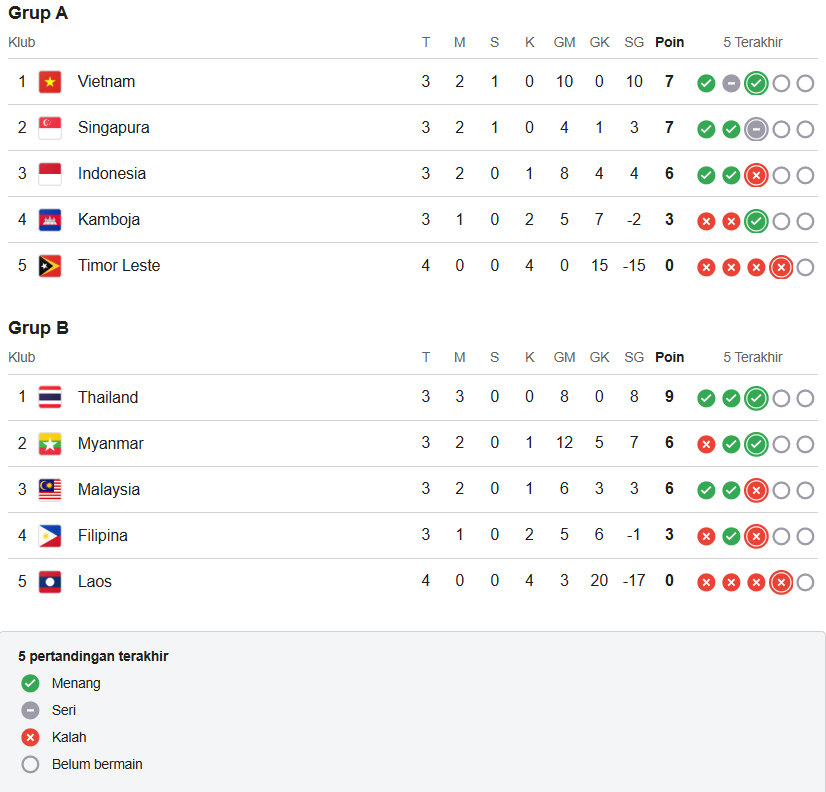Click the Kalah legend red cross icon

point(30,737)
